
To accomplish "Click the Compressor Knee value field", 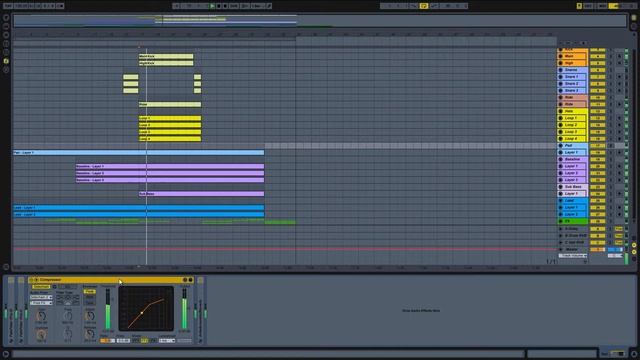I will 123,340.
